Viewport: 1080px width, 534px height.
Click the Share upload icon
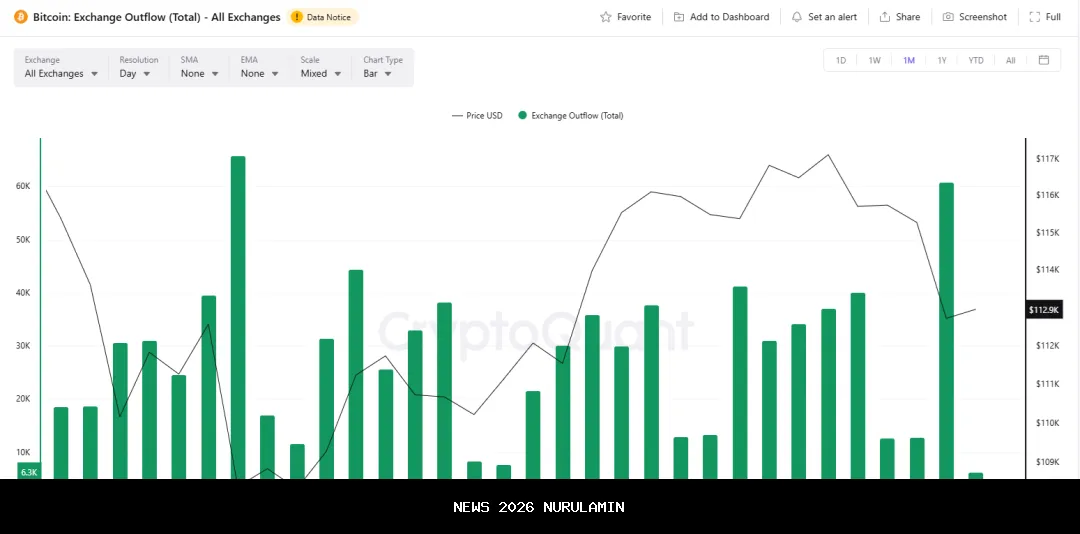pos(885,17)
